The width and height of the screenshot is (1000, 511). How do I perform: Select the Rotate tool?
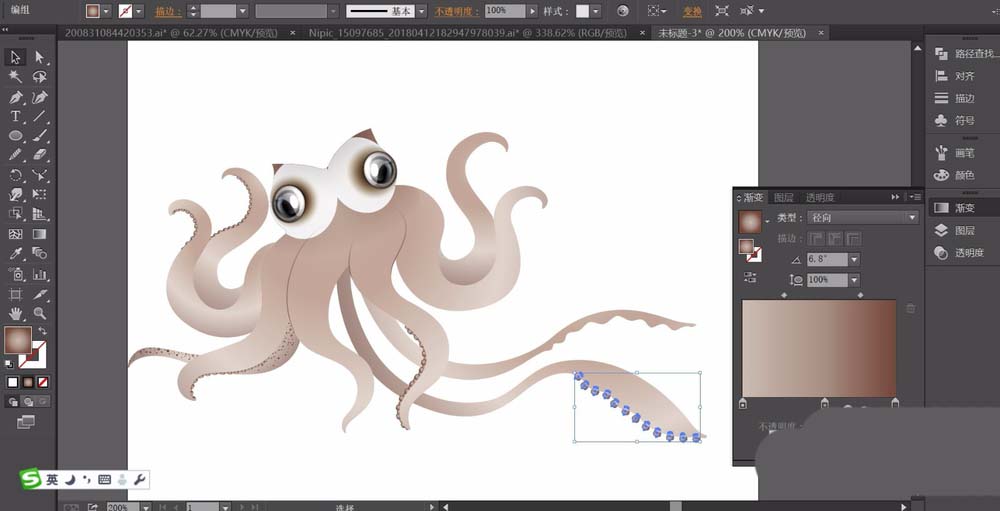(15, 175)
